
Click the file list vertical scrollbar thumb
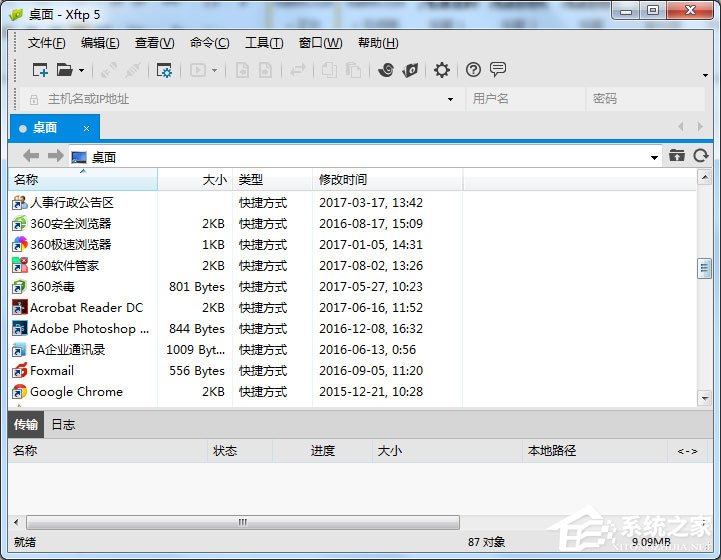(x=704, y=267)
